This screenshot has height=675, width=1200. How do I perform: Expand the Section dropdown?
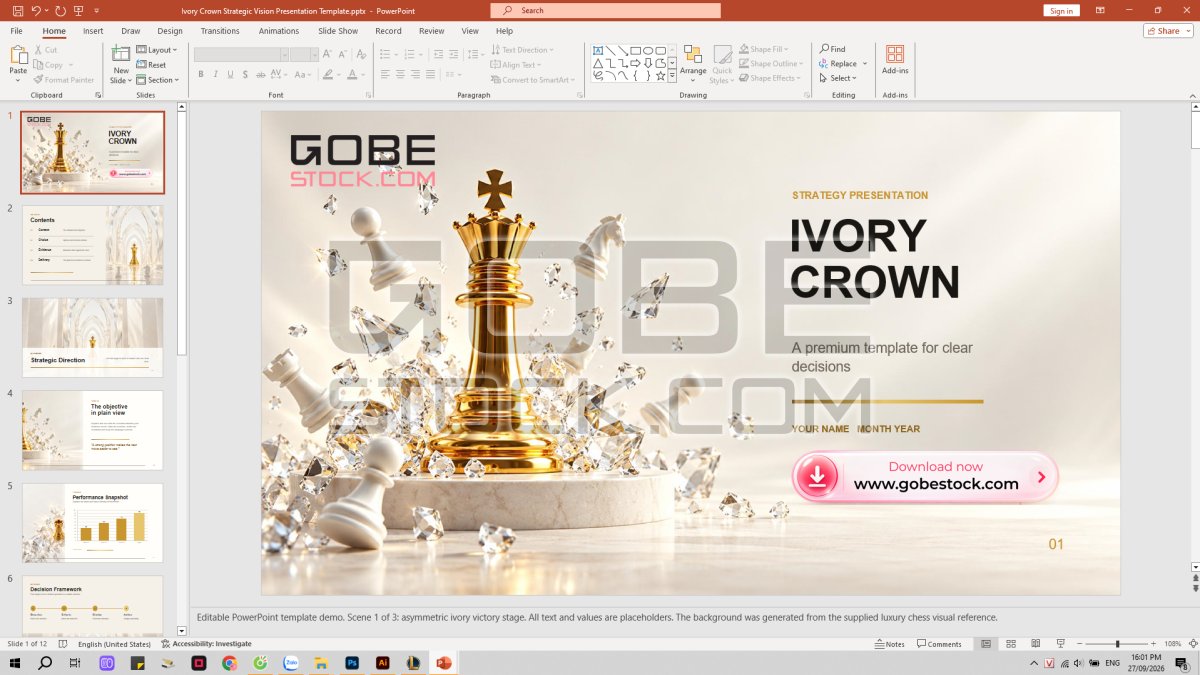point(158,80)
